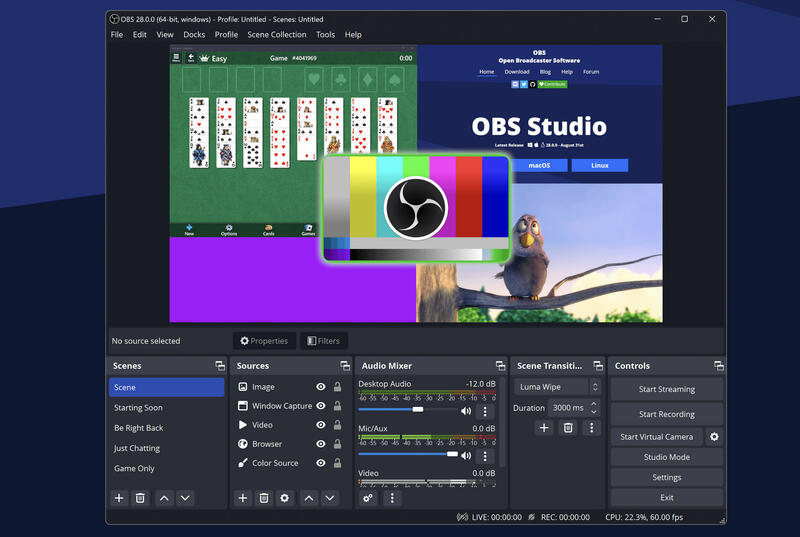
Task: Open Audio Mixer toolbar options menu
Action: pos(392,498)
